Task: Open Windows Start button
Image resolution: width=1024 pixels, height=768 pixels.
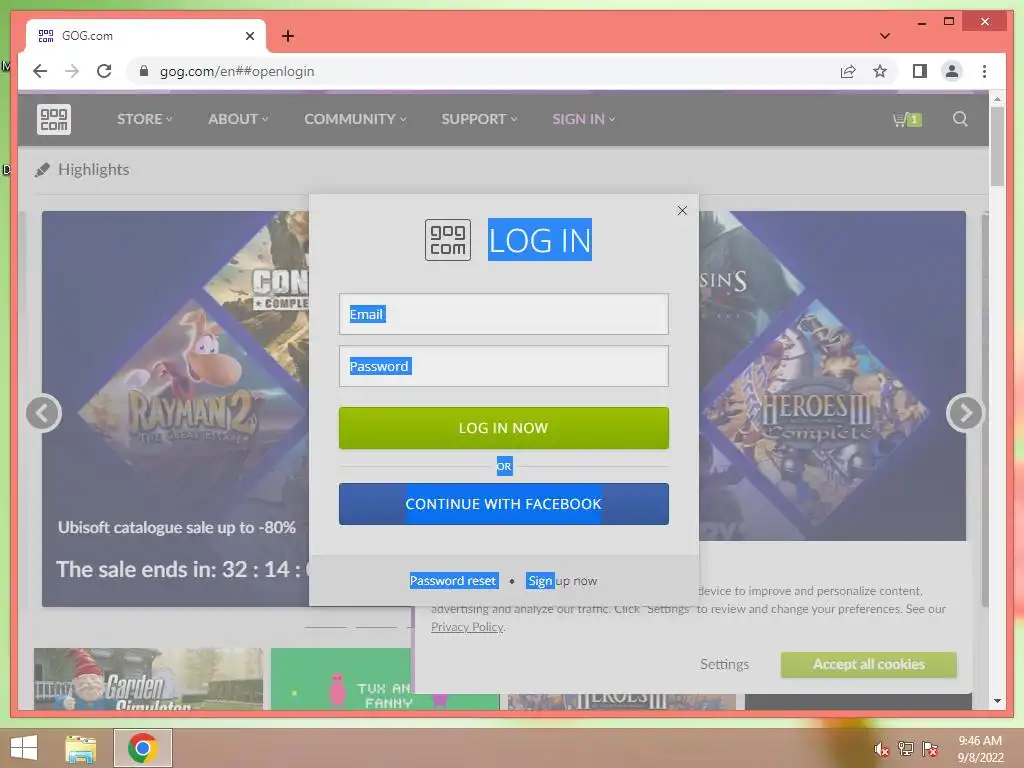Action: tap(24, 748)
